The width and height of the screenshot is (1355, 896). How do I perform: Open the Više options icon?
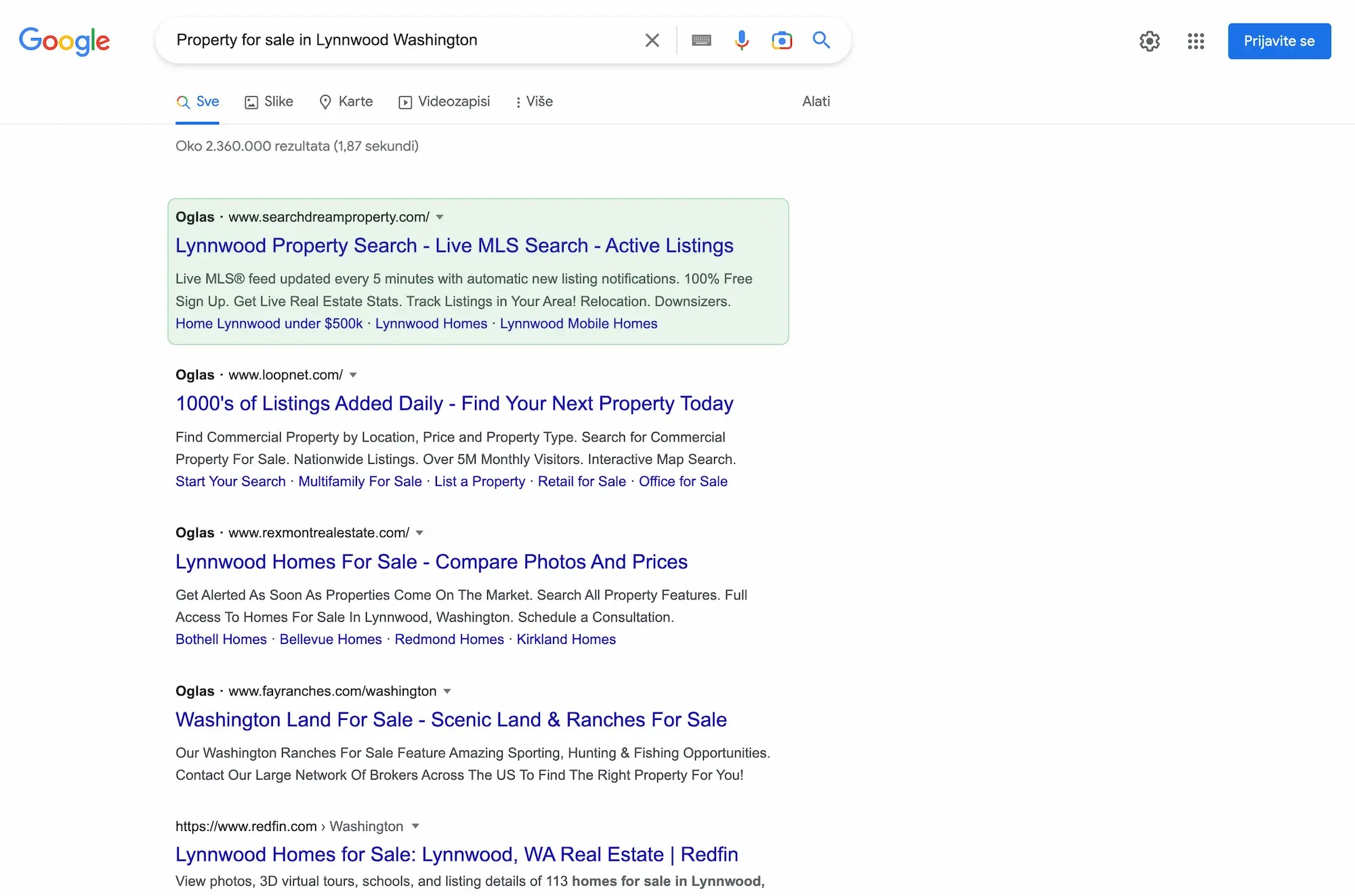click(x=518, y=102)
